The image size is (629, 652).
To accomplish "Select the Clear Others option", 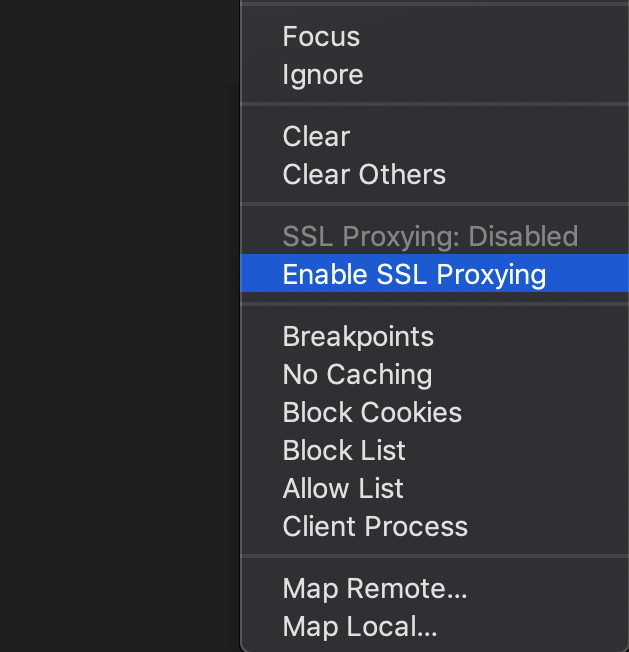I will point(434,174).
